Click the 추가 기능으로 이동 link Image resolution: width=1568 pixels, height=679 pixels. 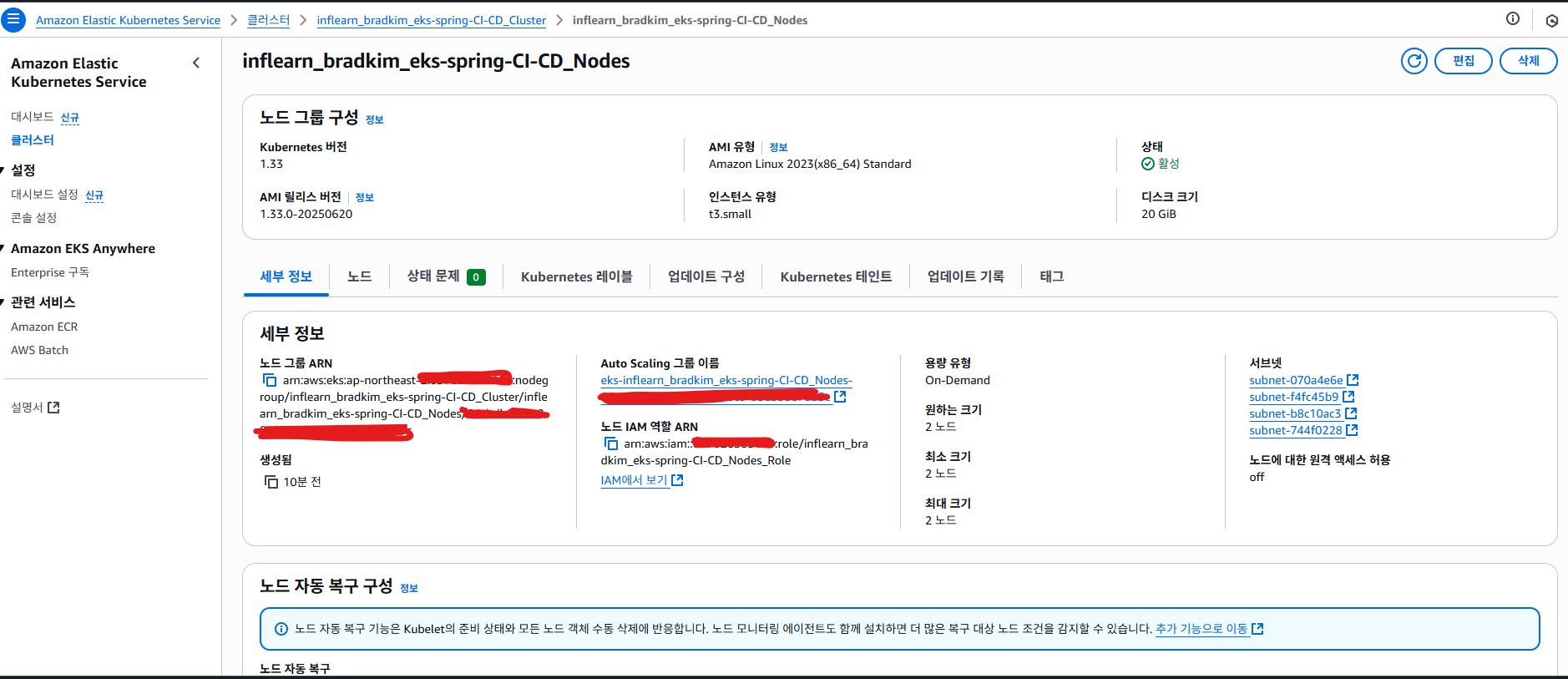(x=1201, y=629)
